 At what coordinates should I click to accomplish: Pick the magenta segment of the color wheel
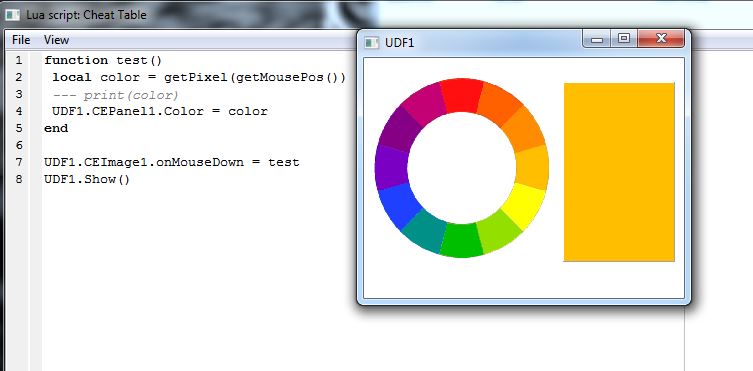[x=423, y=102]
